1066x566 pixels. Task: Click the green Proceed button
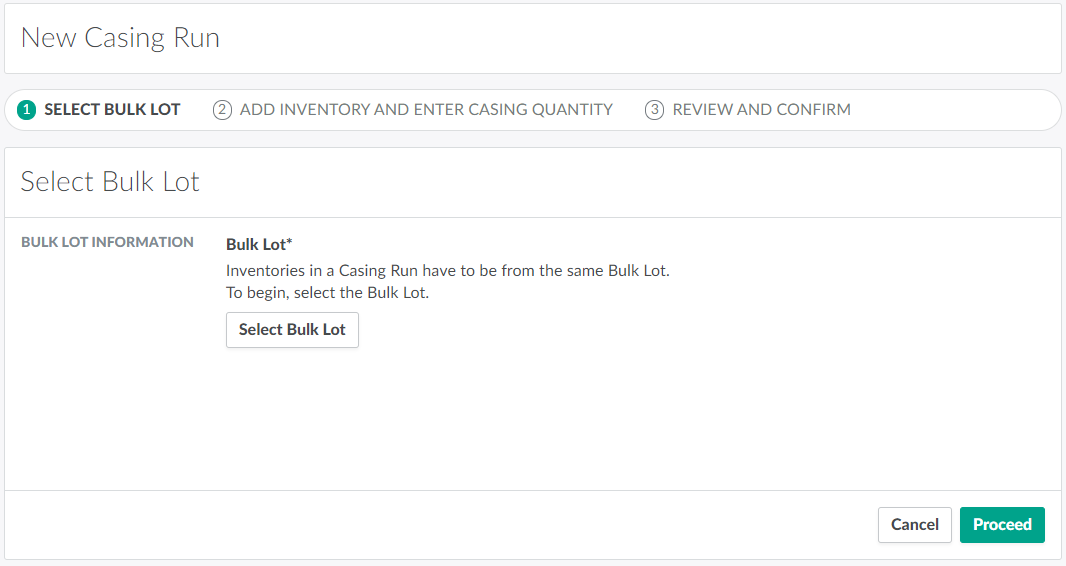tap(1002, 525)
